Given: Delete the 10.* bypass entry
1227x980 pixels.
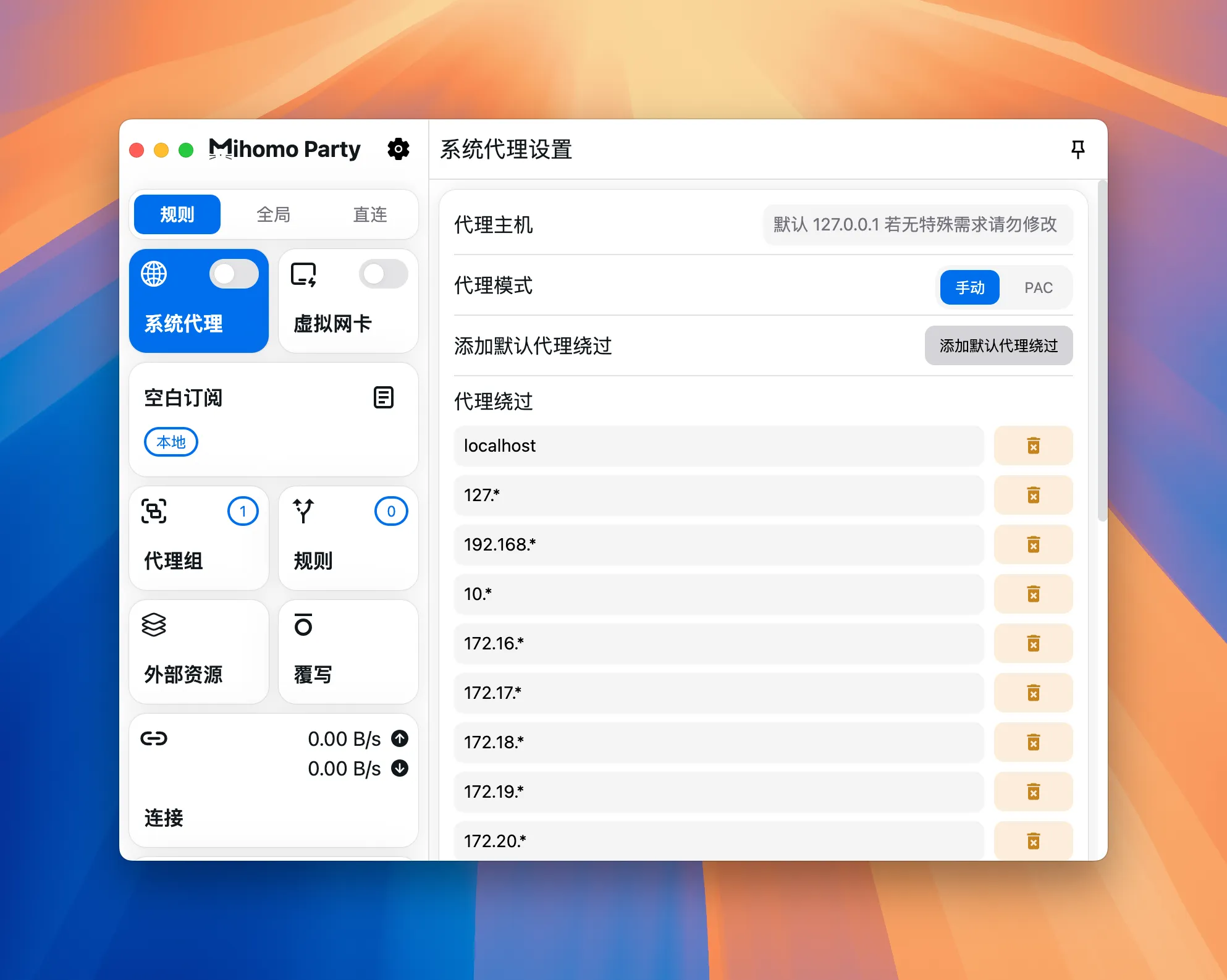Looking at the screenshot, I should coord(1033,594).
